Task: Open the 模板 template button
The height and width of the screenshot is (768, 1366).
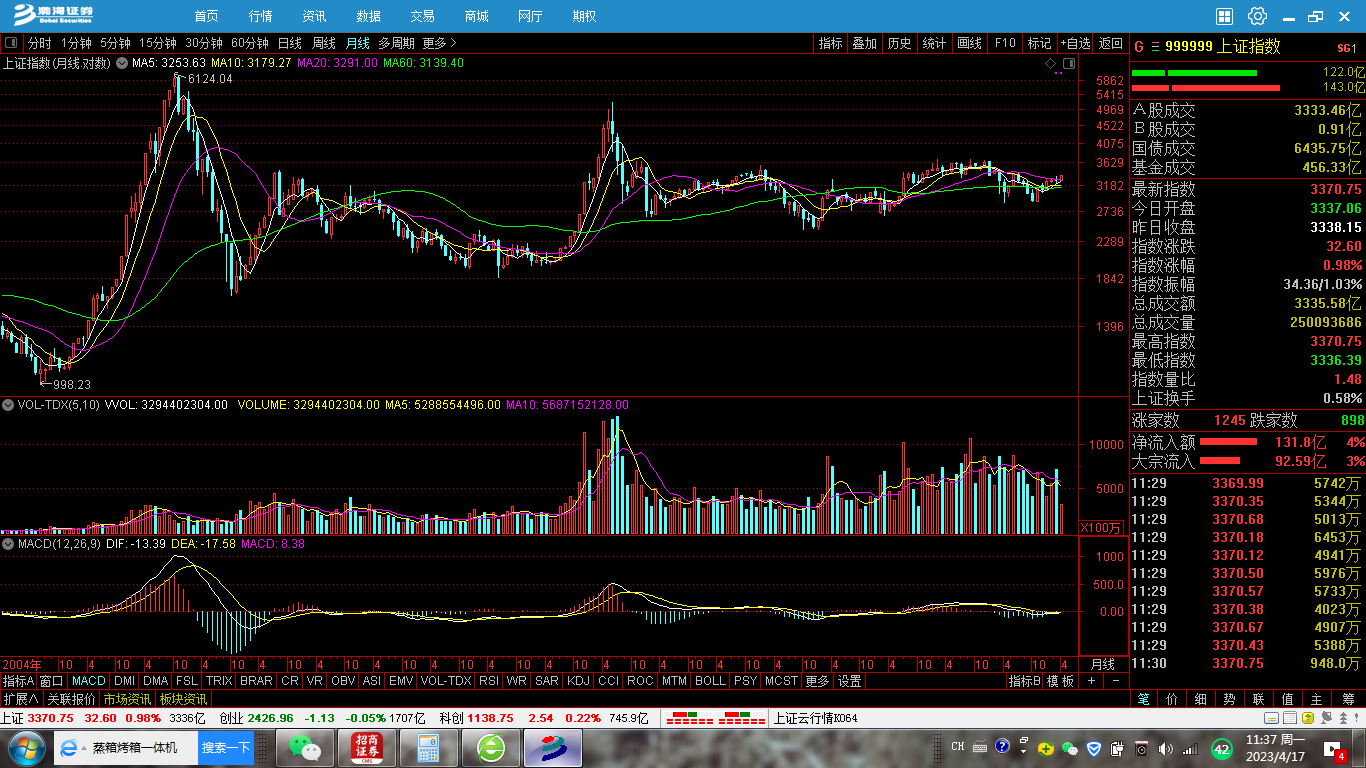Action: [x=1061, y=681]
